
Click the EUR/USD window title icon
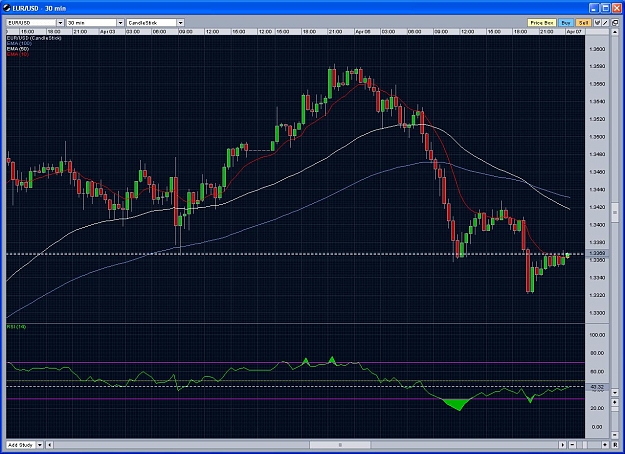(6, 8)
